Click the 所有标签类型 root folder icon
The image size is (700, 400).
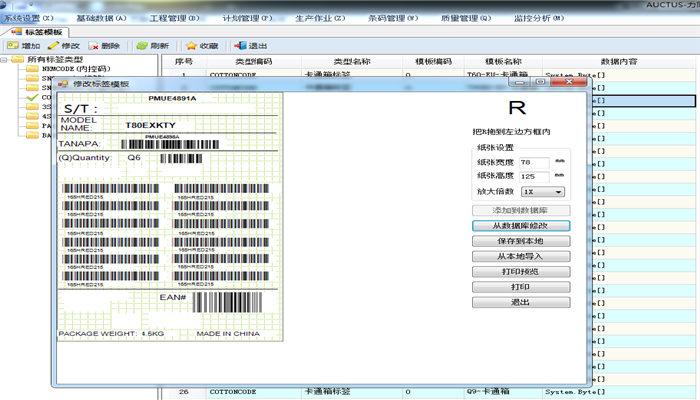(17, 59)
